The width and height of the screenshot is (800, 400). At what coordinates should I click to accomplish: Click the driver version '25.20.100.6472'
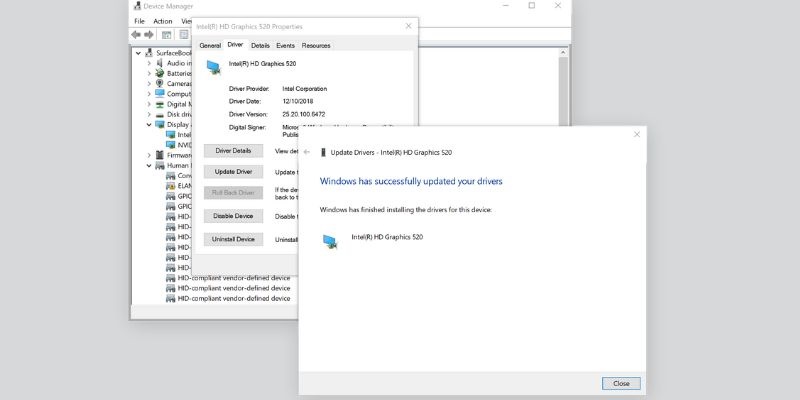pyautogui.click(x=304, y=114)
